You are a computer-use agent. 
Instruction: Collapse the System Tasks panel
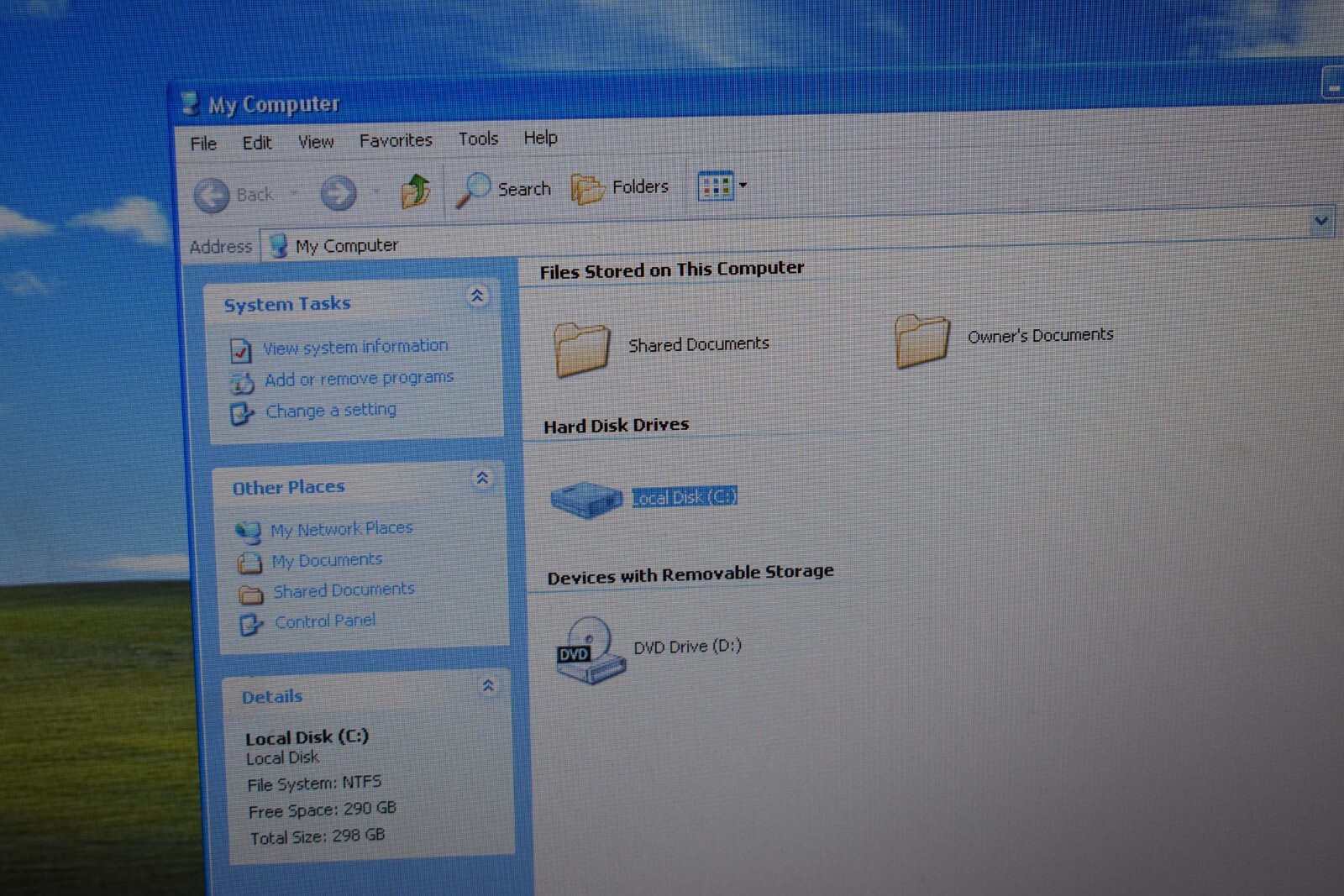point(476,296)
